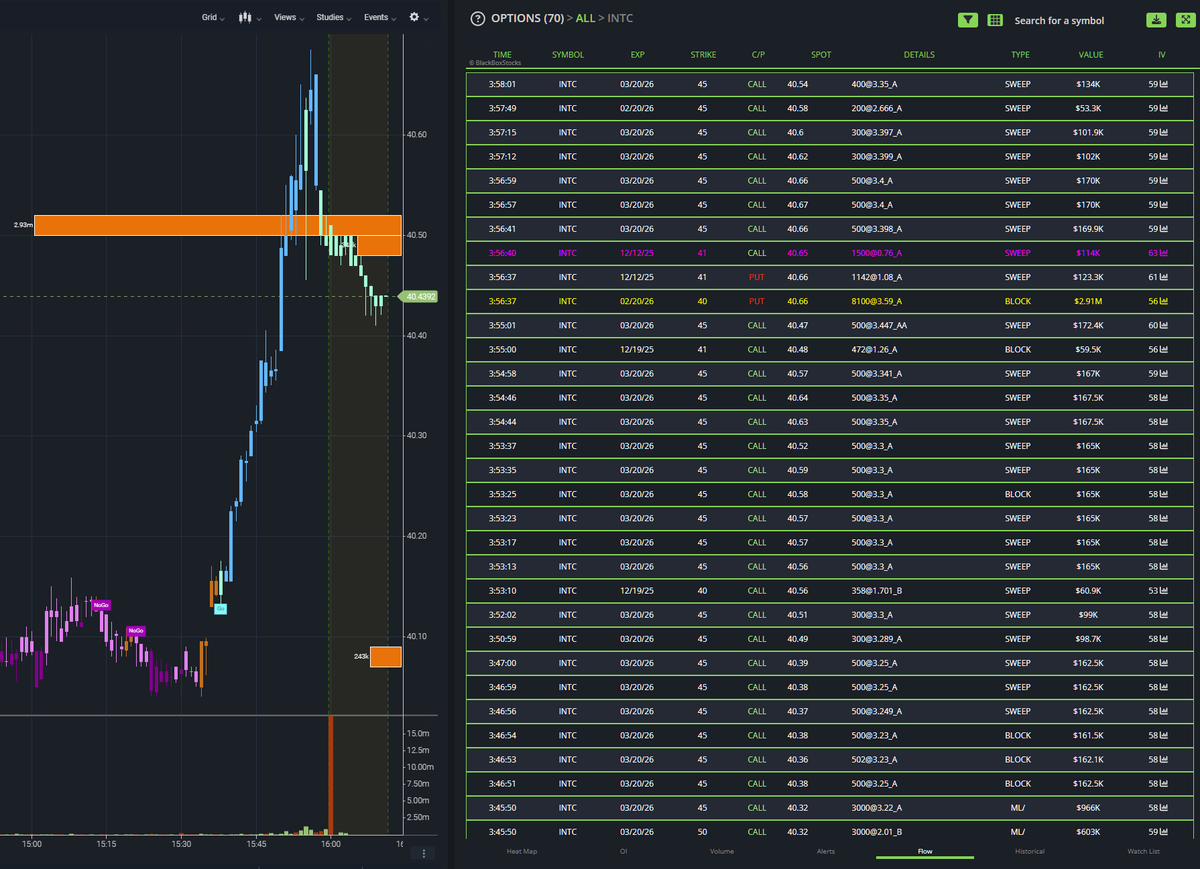Click the download export icon
The width and height of the screenshot is (1200, 869).
(1155, 20)
